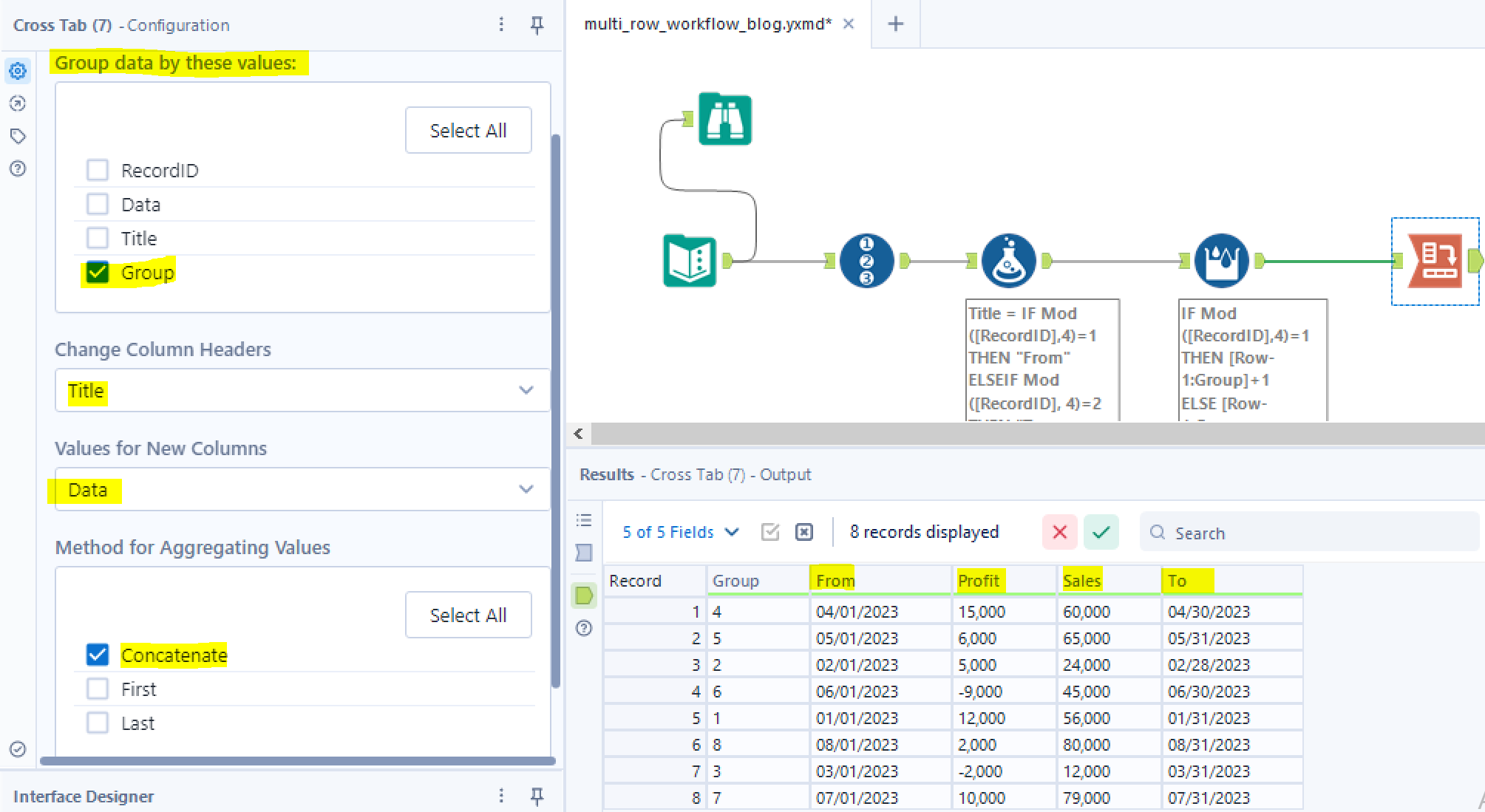Click the Multi-Row Formula tool
This screenshot has width=1485, height=812.
tap(1221, 261)
